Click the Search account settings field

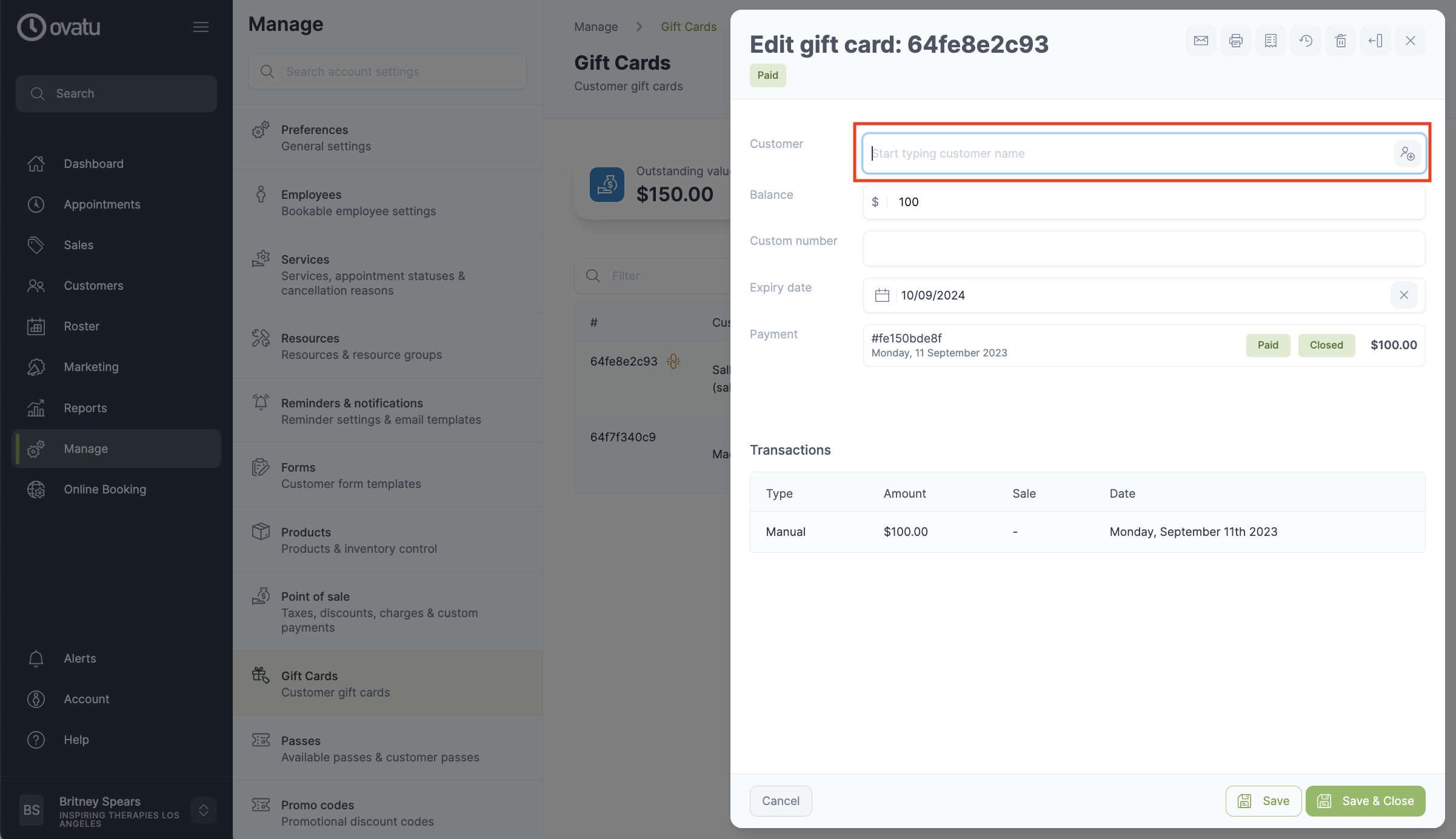[x=387, y=71]
